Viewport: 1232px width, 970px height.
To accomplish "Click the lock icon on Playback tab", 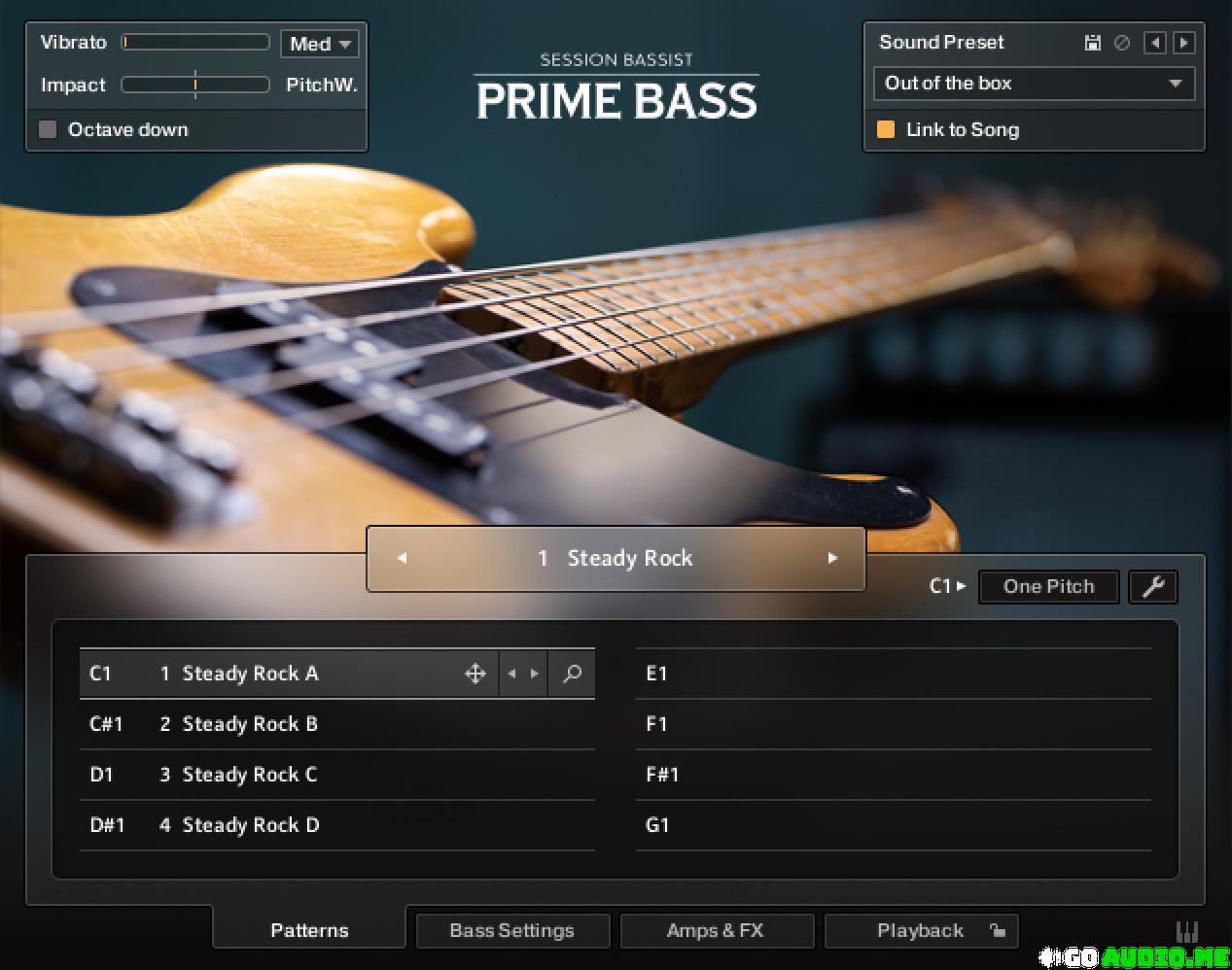I will point(997,930).
